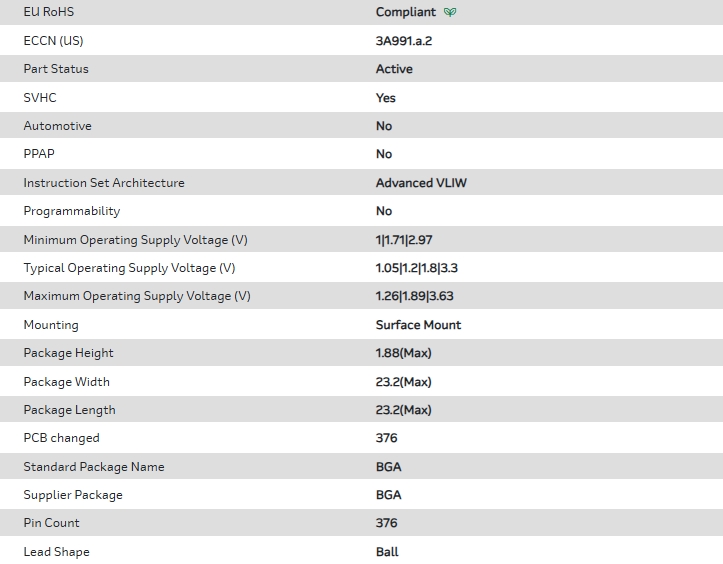Click the PCB changed row label
723x564 pixels.
(x=61, y=438)
